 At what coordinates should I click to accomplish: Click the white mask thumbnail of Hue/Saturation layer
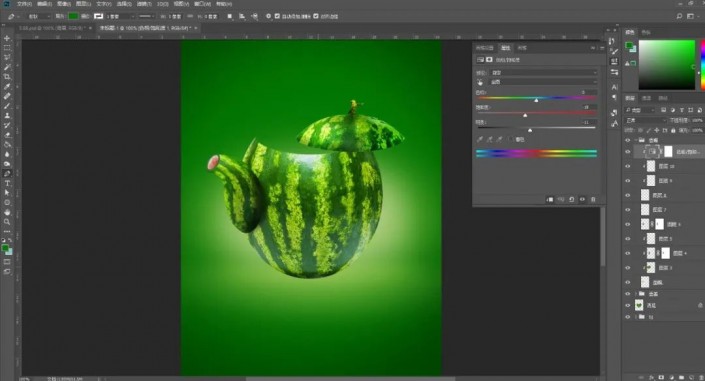(668, 152)
